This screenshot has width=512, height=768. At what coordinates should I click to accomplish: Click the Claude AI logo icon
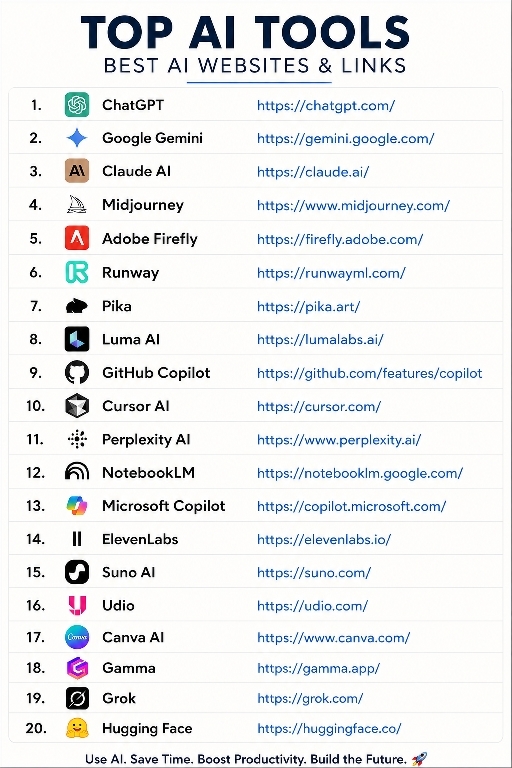77,171
